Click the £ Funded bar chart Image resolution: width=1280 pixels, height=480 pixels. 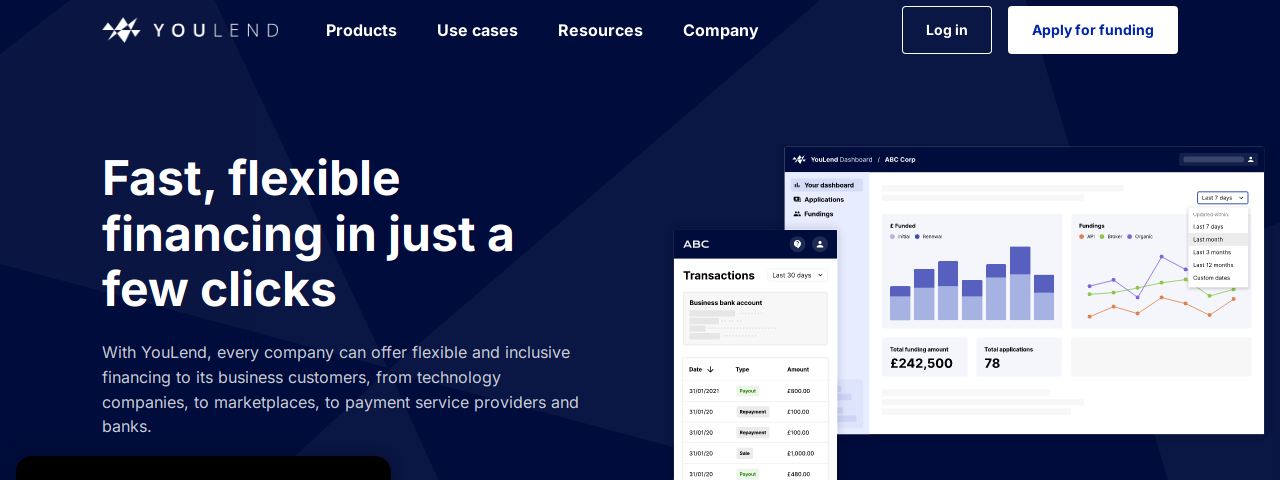tap(972, 283)
